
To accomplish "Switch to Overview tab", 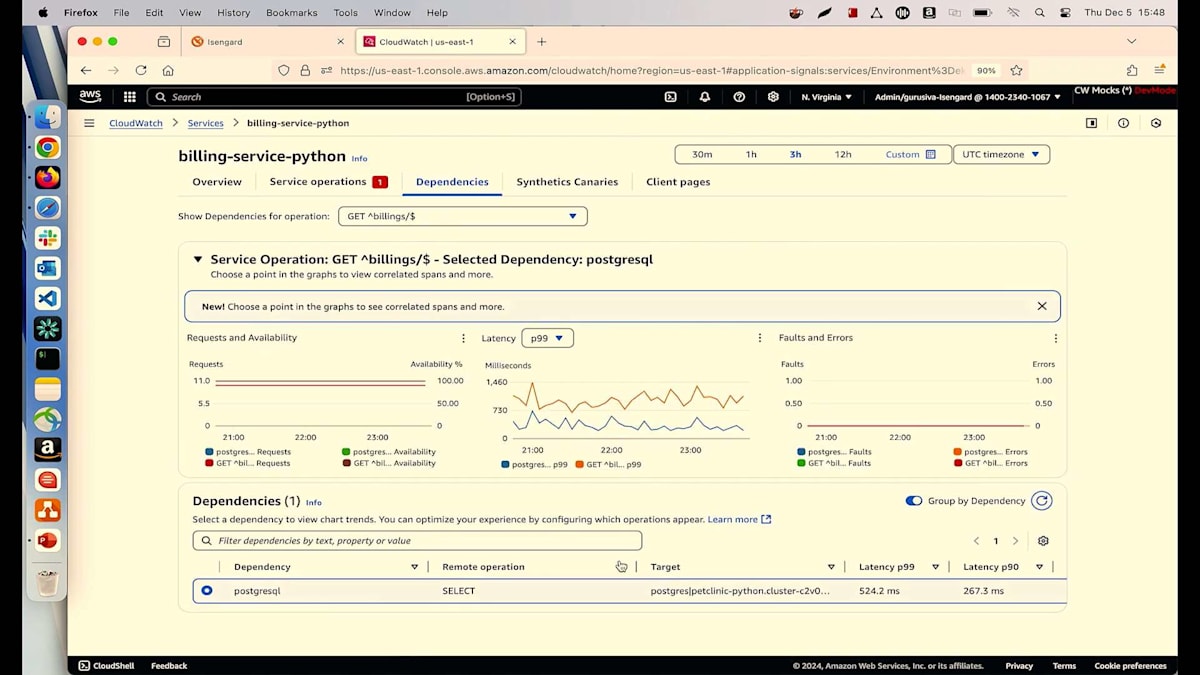I will click(217, 182).
